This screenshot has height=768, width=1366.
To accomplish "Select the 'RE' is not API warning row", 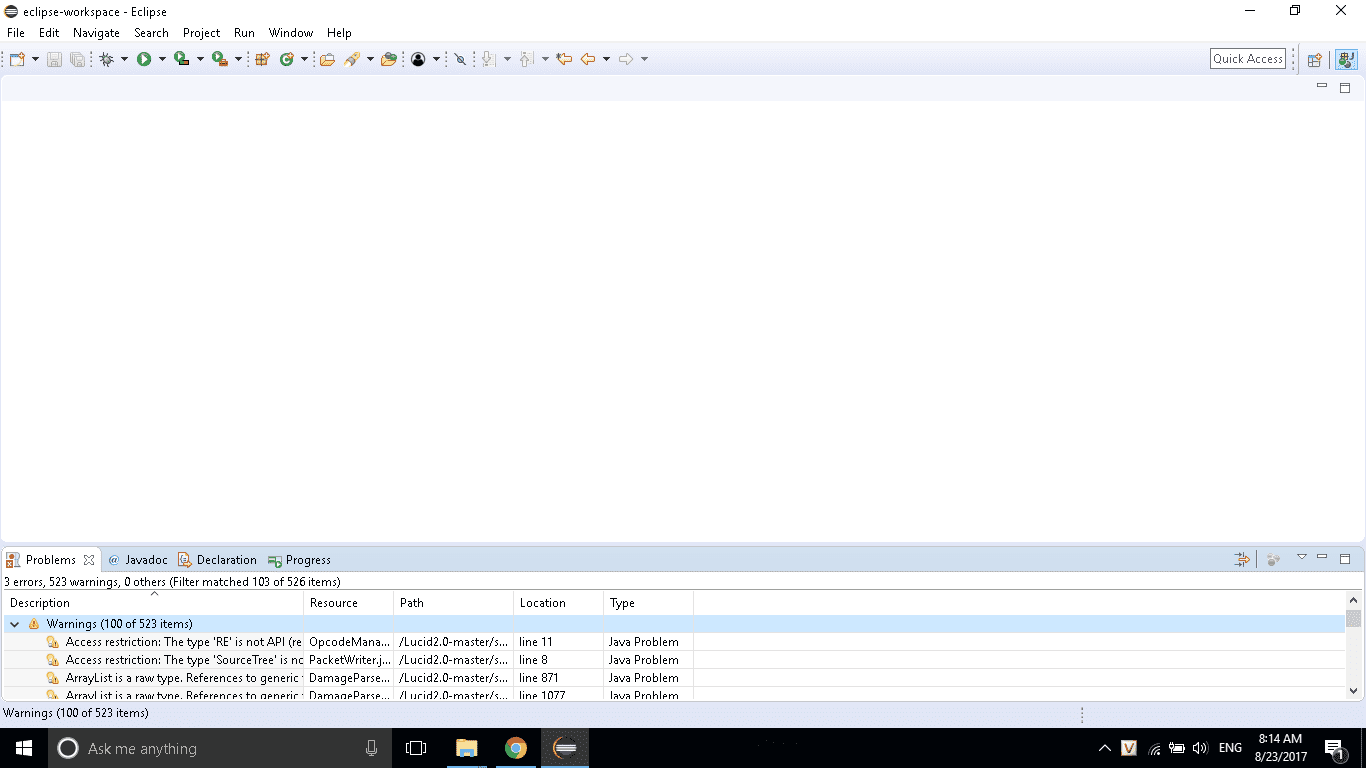I will pos(674,642).
